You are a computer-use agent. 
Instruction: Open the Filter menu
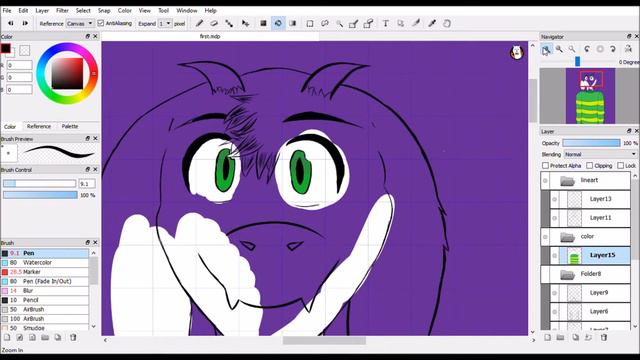pos(62,11)
